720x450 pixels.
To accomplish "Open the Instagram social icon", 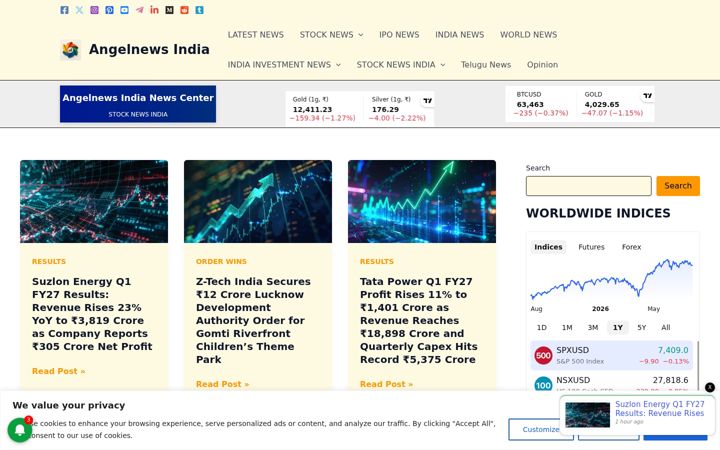I will [94, 10].
